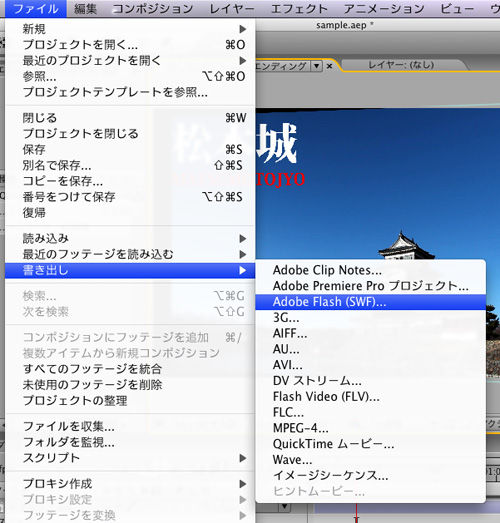Screen dimensions: 500x523
Task: Choose 参照... menu item
Action: click(x=130, y=76)
